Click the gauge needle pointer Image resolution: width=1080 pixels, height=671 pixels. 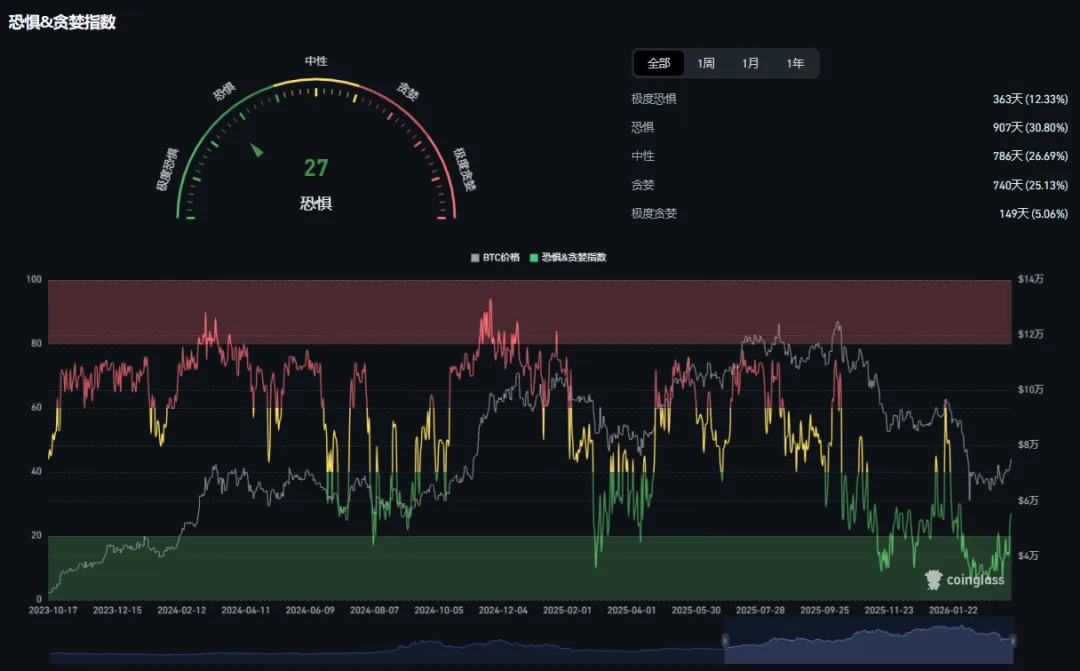[x=256, y=149]
